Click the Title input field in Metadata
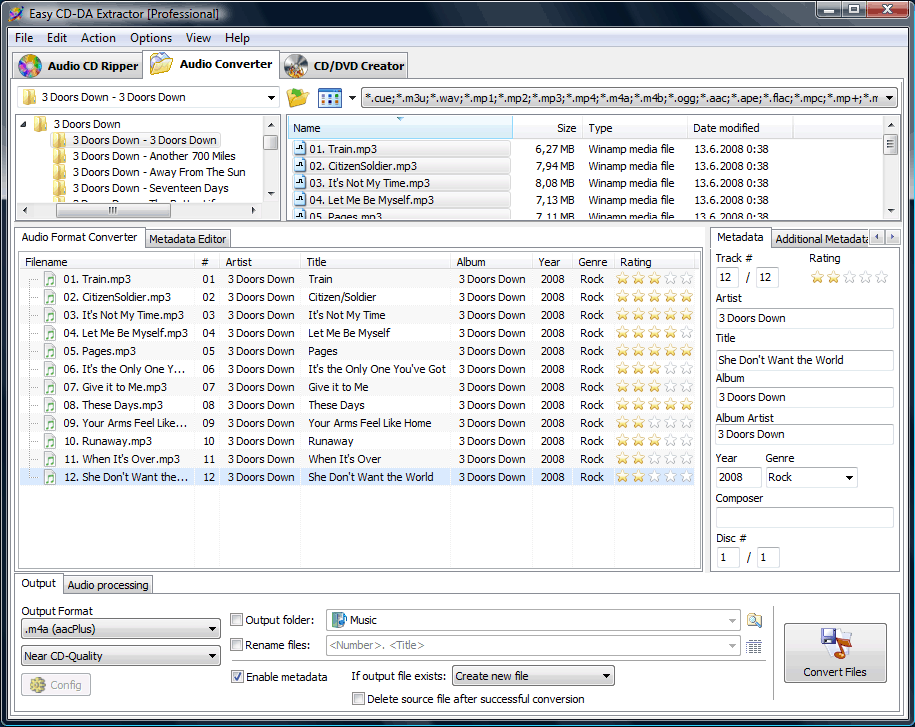This screenshot has width=915, height=727. pos(805,360)
